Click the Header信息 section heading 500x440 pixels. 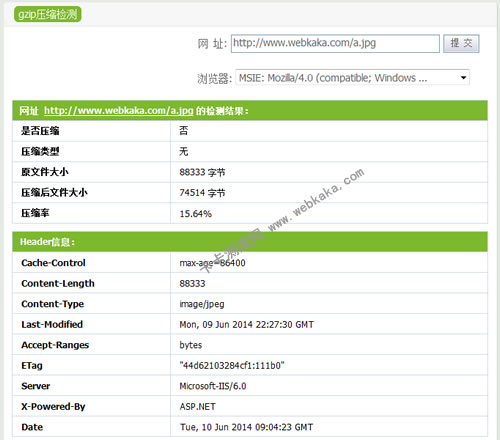(47, 242)
